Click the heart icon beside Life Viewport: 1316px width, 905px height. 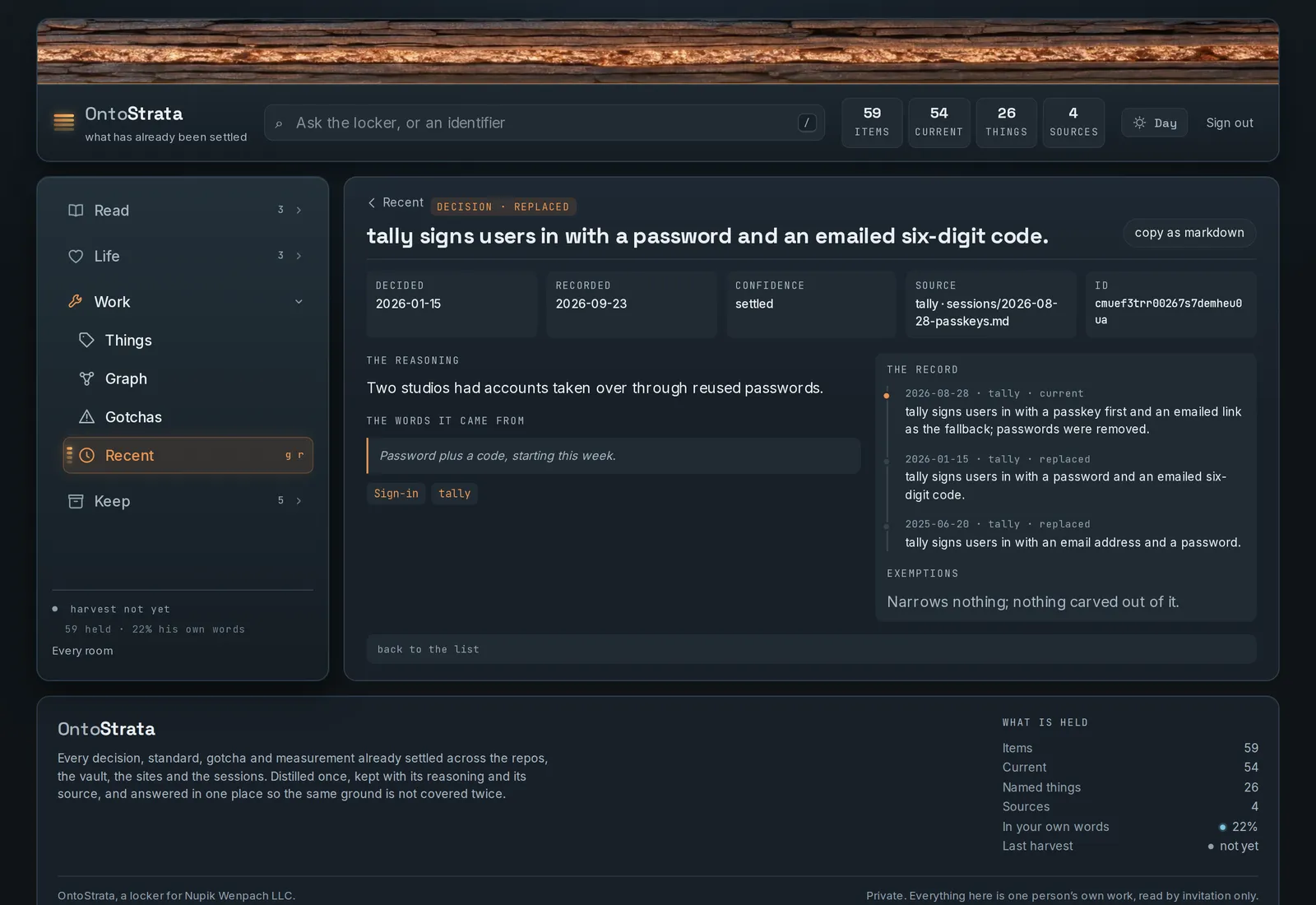point(76,257)
